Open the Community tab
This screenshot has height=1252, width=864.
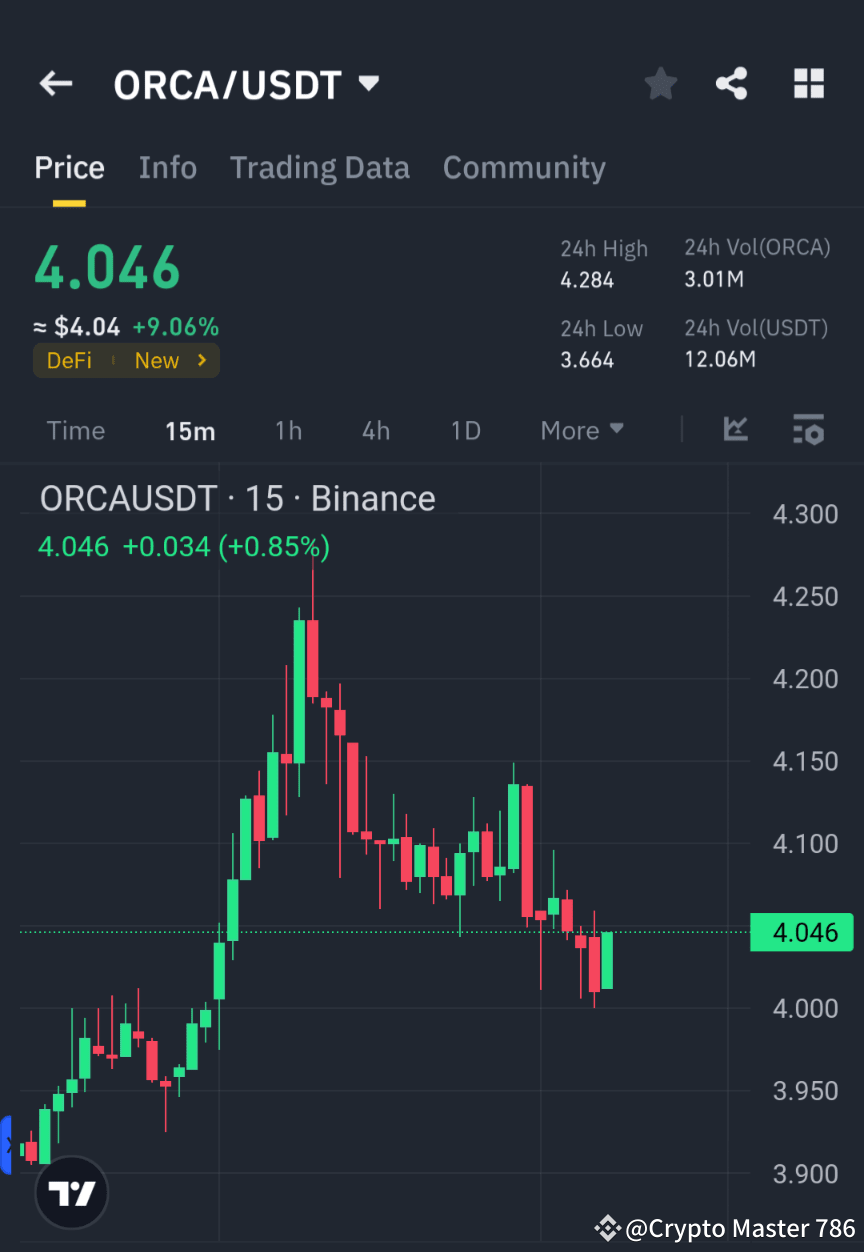coord(524,167)
